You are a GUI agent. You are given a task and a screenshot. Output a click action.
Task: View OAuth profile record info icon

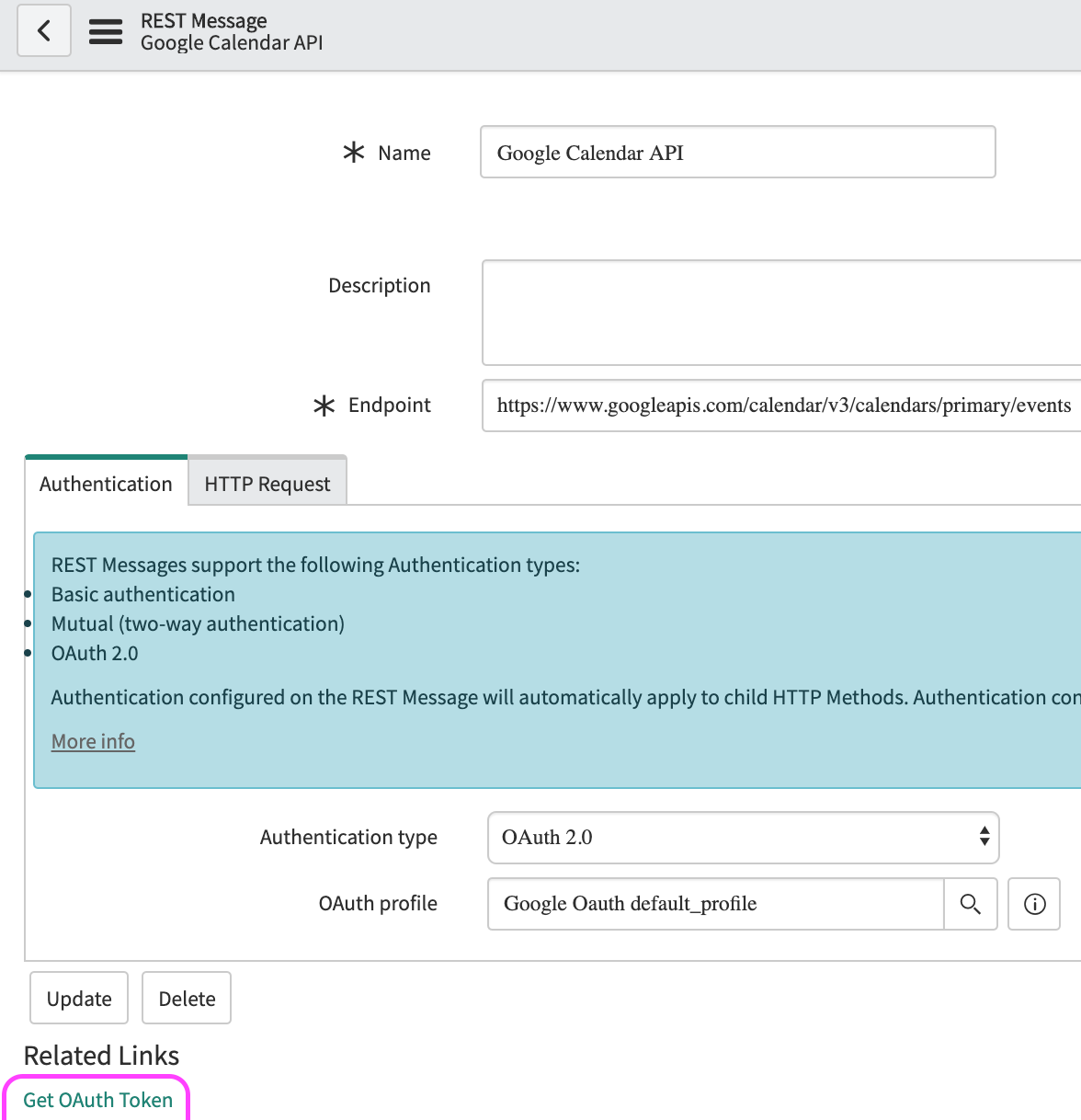pyautogui.click(x=1034, y=904)
